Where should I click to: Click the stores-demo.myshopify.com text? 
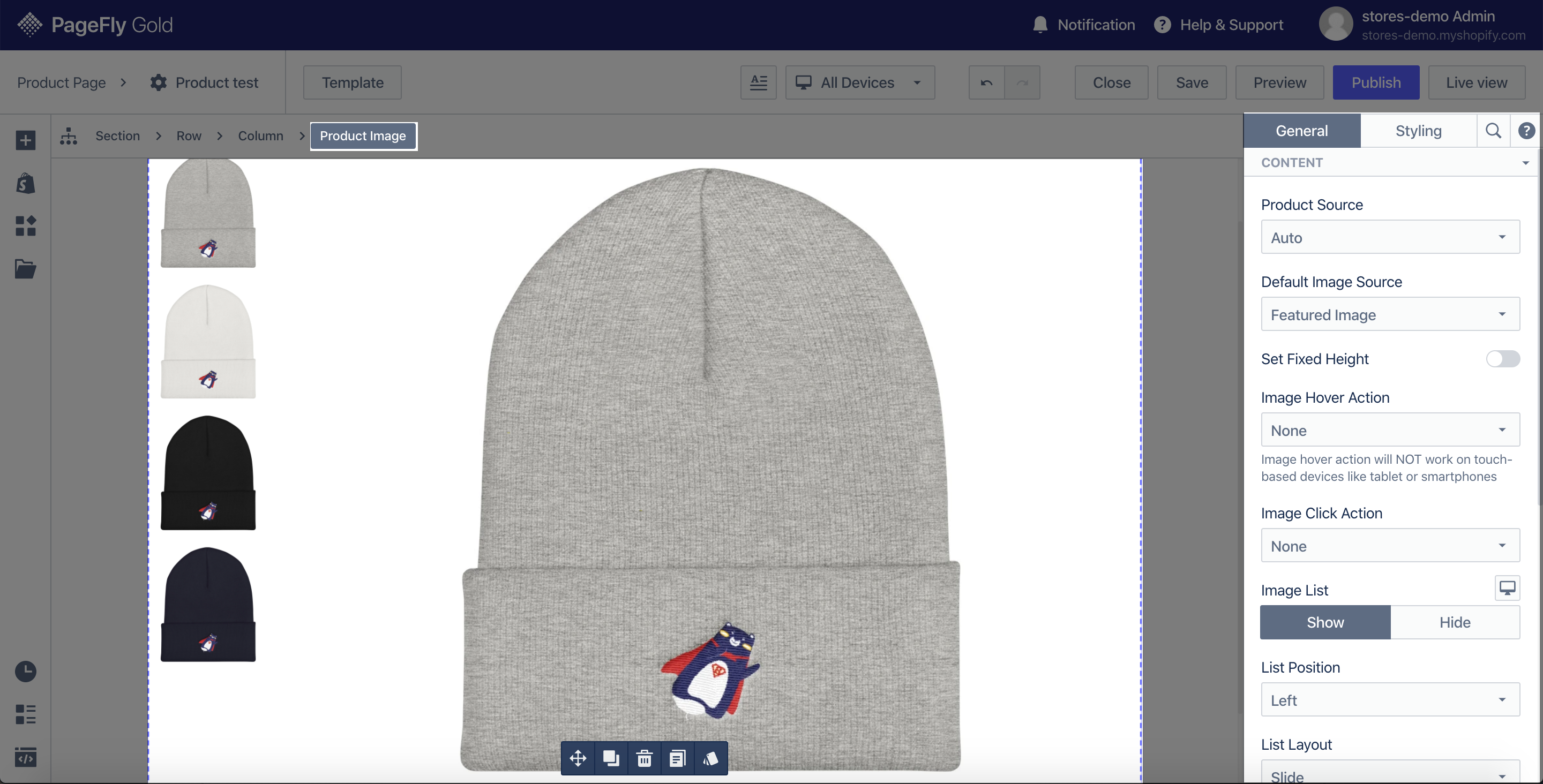click(x=1443, y=35)
